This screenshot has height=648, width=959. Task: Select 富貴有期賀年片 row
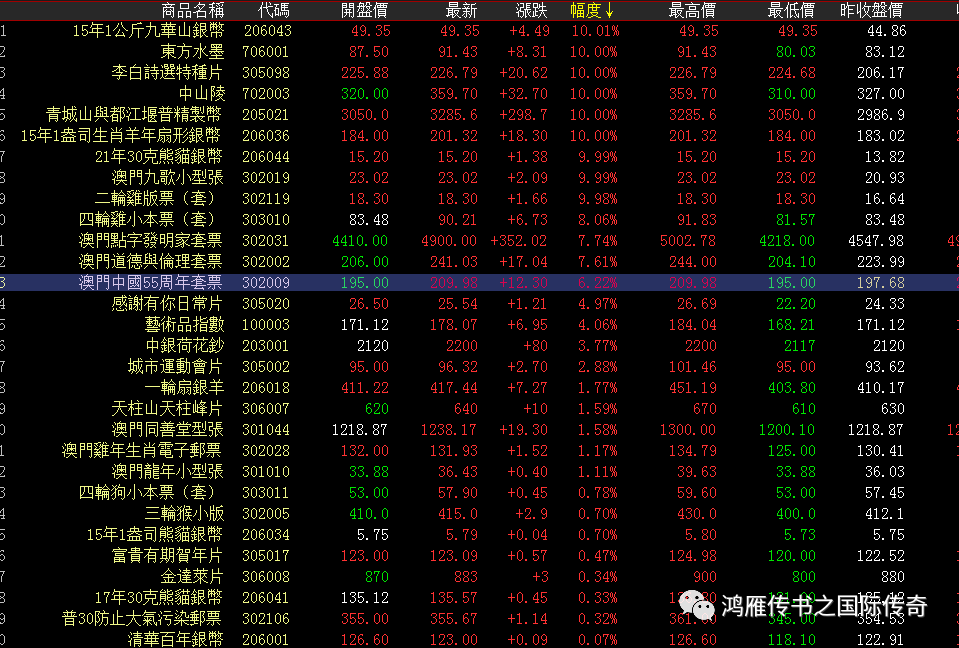pyautogui.click(x=480, y=556)
